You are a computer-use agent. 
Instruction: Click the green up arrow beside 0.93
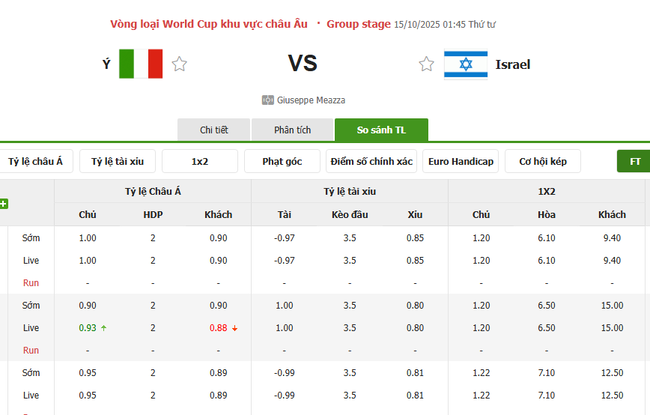(x=103, y=328)
